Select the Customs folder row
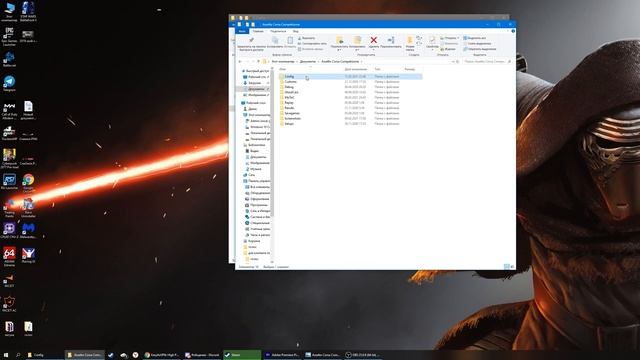This screenshot has width=640, height=360. click(x=350, y=82)
